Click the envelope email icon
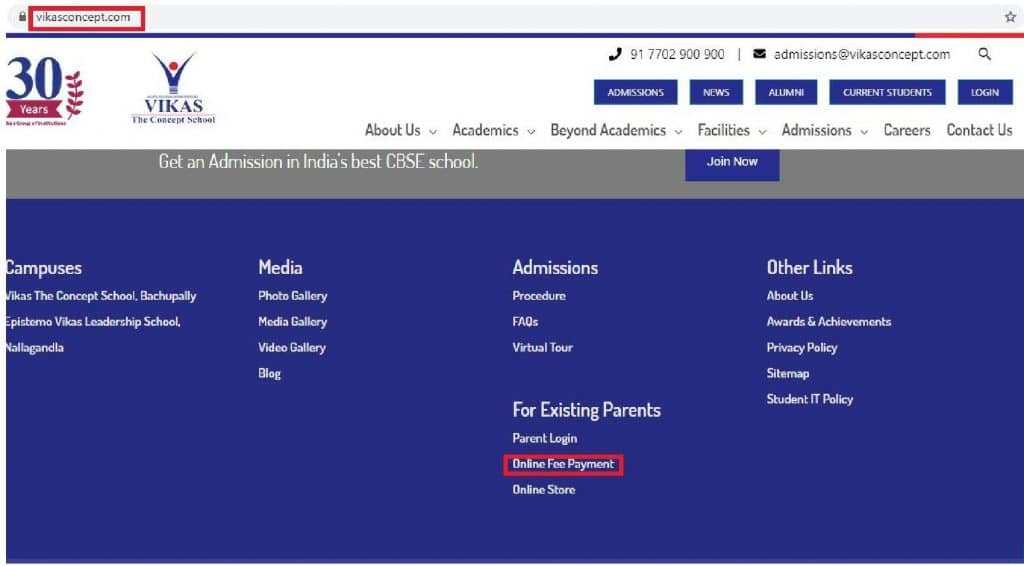This screenshot has width=1024, height=566. [x=759, y=54]
